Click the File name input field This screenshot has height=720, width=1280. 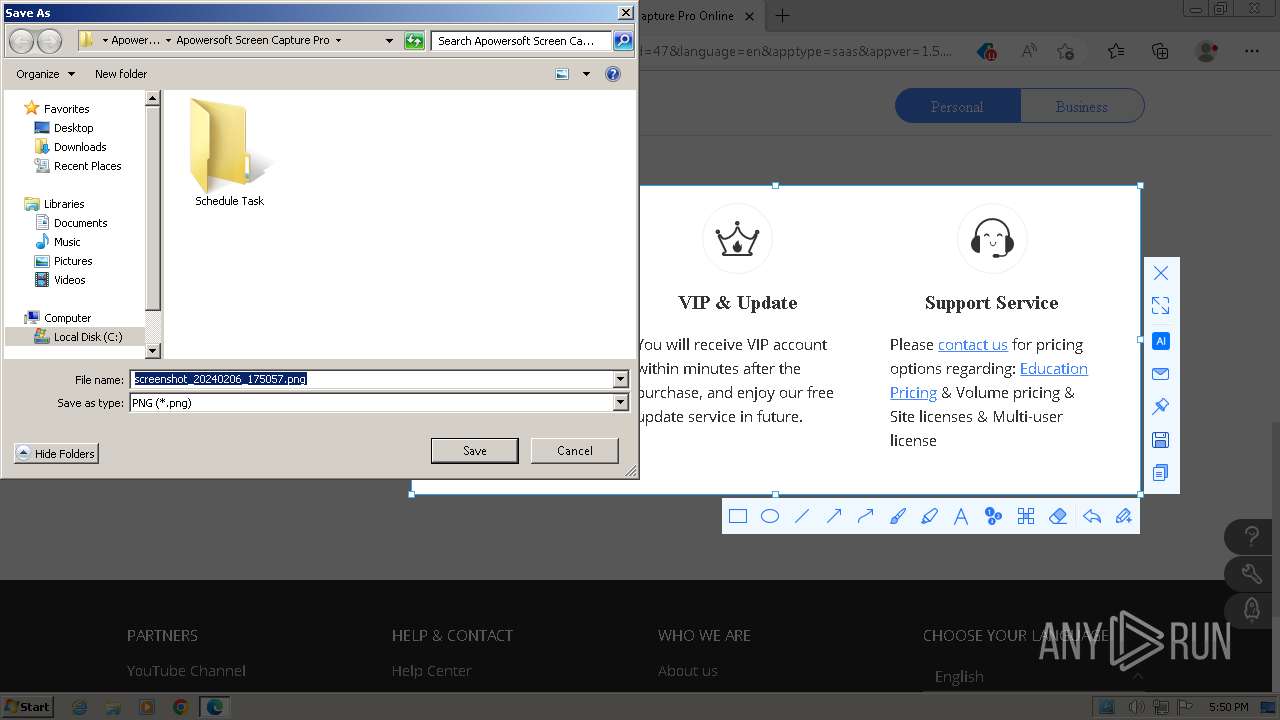coord(372,379)
